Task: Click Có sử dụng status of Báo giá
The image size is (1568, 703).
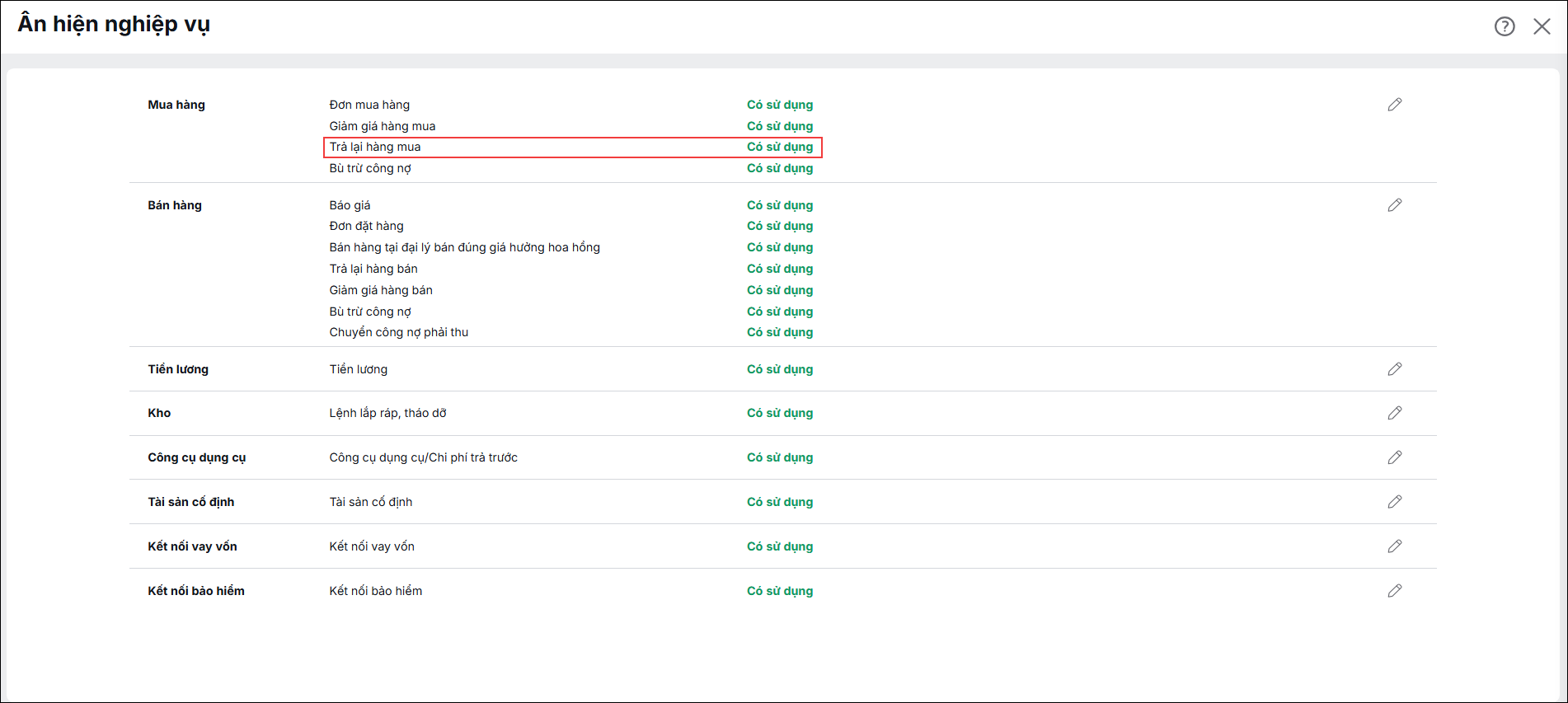Action: pyautogui.click(x=780, y=205)
